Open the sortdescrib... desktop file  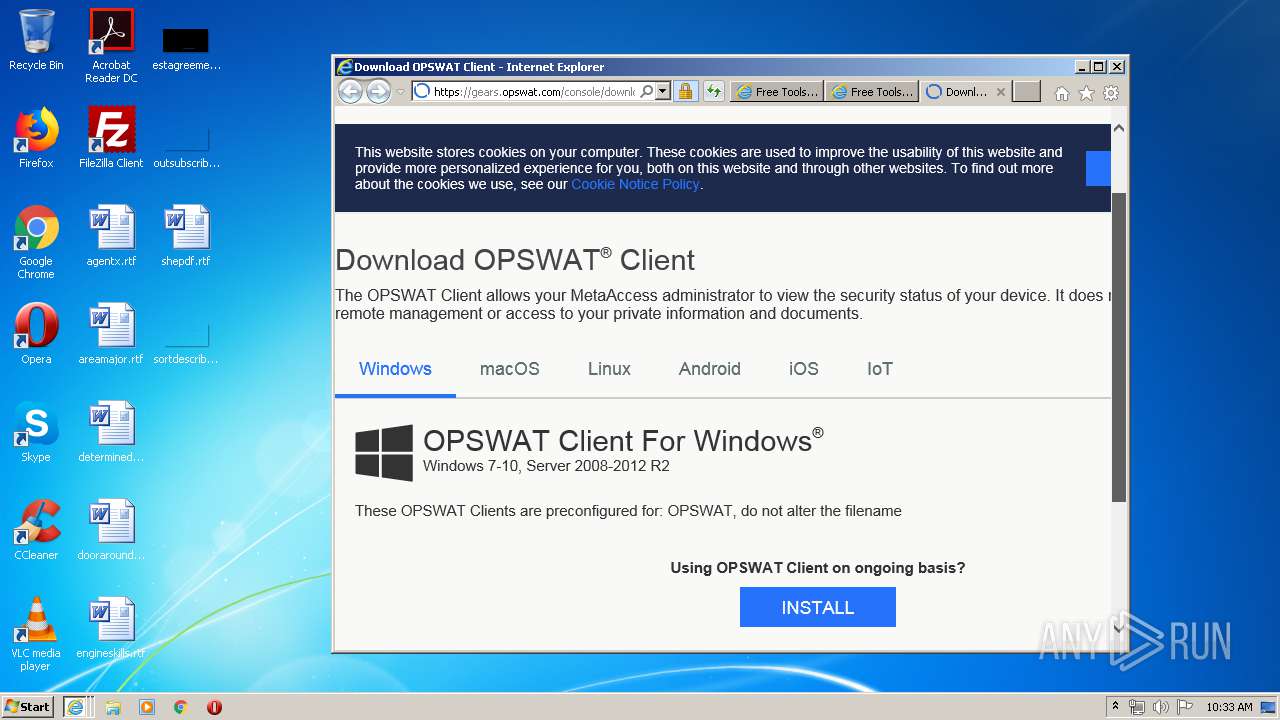pos(186,342)
